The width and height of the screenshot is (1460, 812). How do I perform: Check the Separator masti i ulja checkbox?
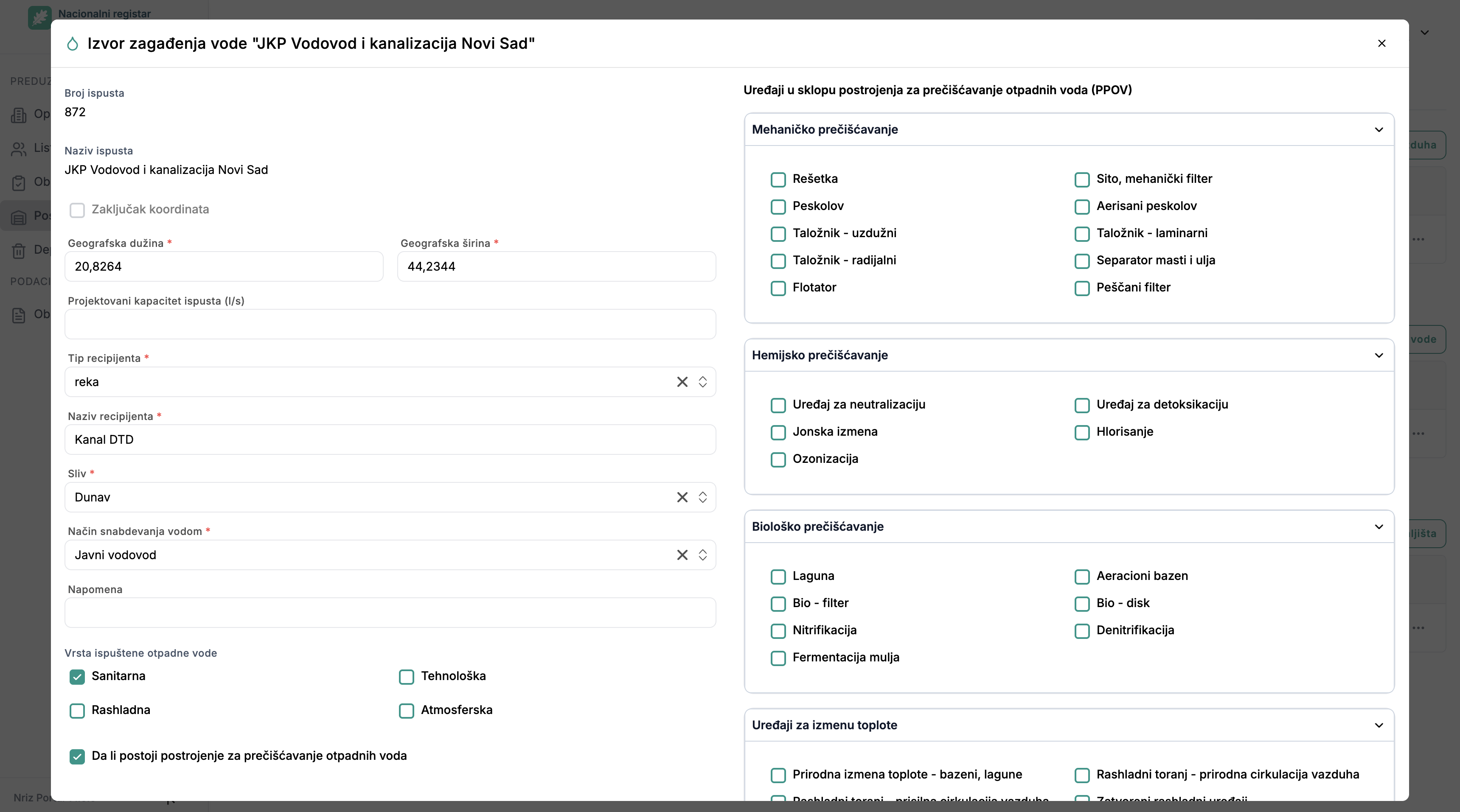point(1082,261)
